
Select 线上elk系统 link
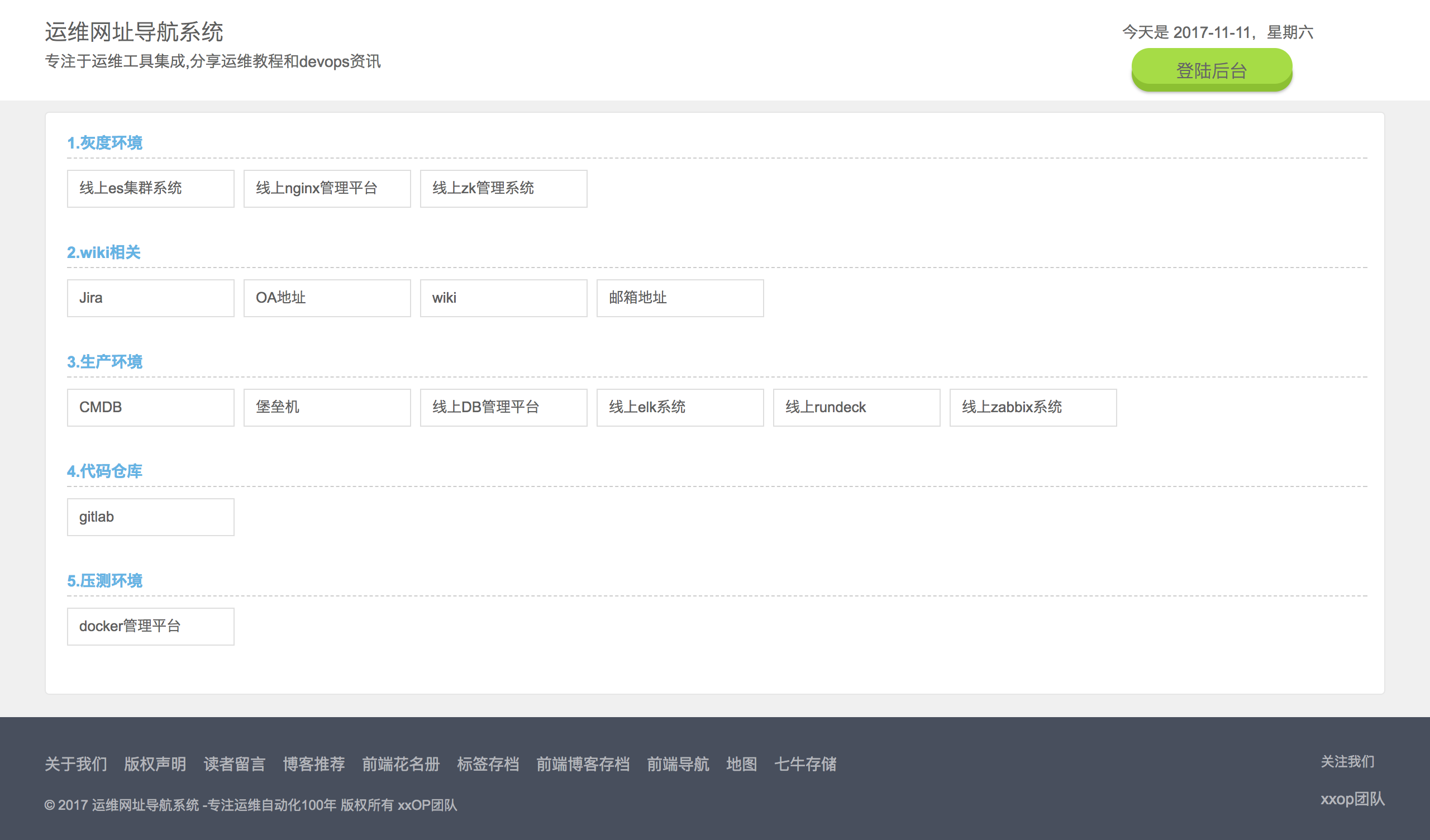680,408
